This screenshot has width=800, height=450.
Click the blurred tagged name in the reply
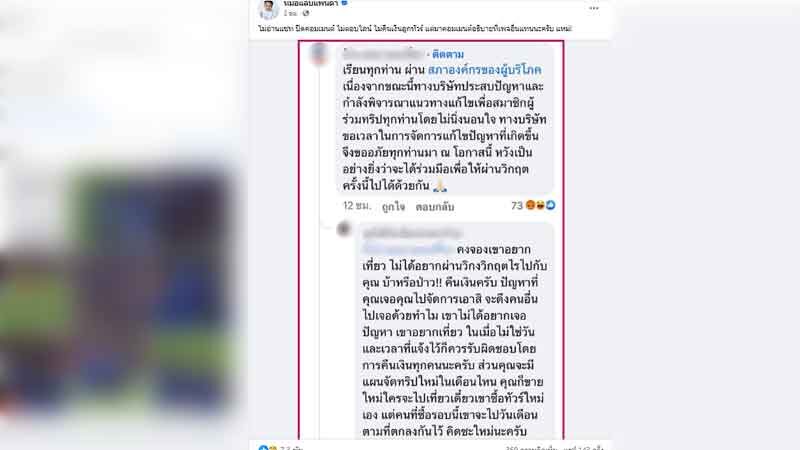tap(407, 249)
